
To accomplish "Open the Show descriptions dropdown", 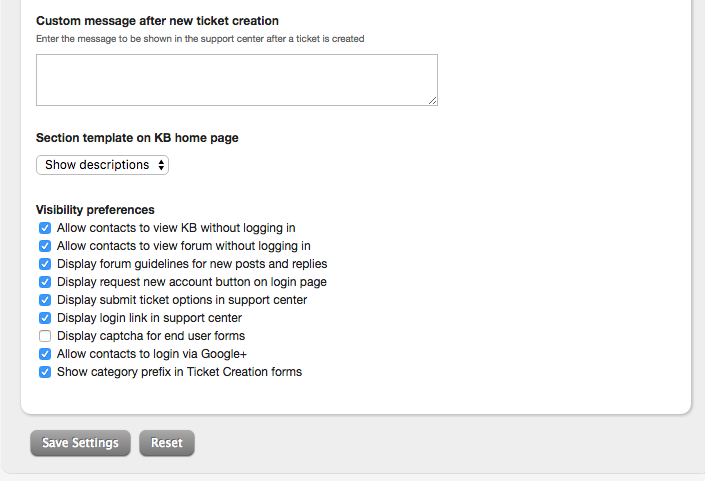I will click(102, 165).
